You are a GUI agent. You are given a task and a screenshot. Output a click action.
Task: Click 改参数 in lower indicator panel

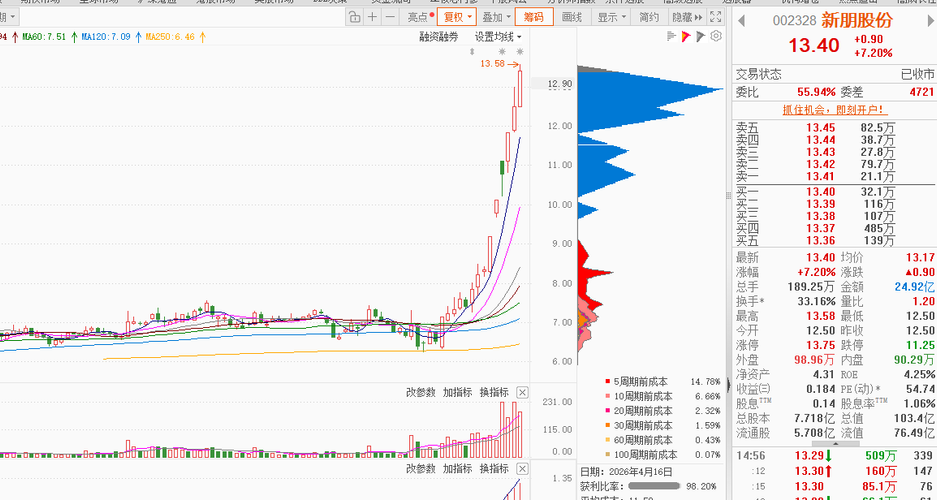point(421,468)
